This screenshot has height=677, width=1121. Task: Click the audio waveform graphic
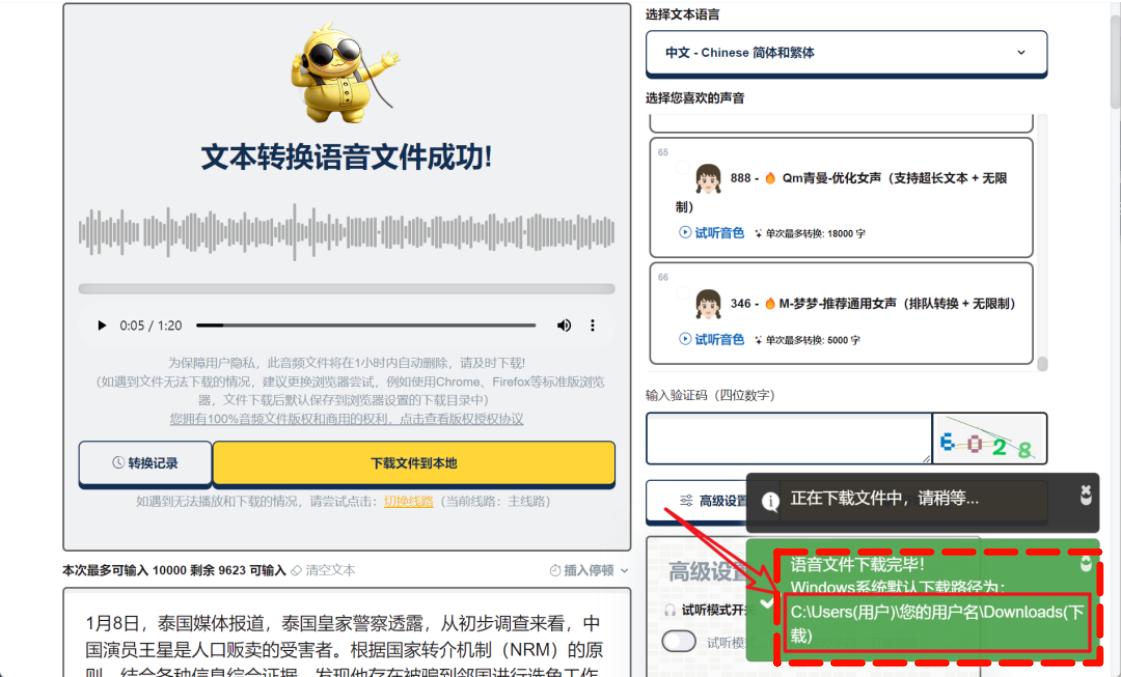click(347, 232)
